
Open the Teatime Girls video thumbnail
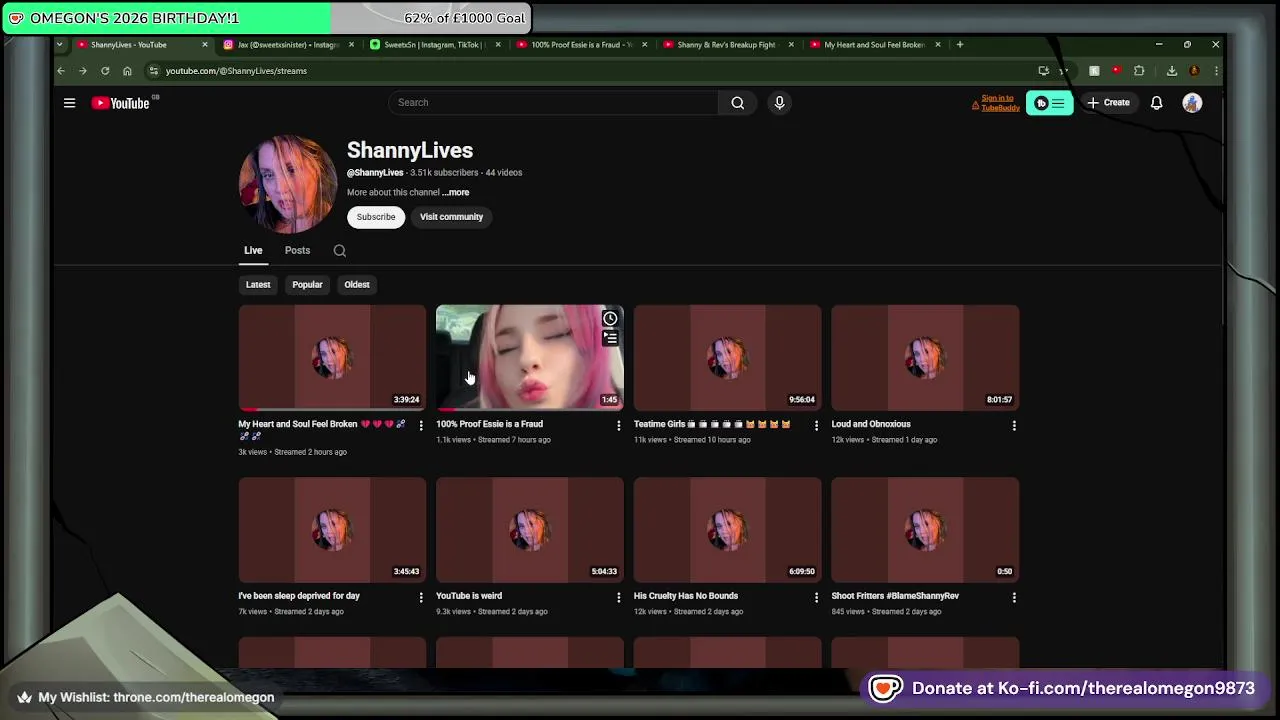point(728,358)
